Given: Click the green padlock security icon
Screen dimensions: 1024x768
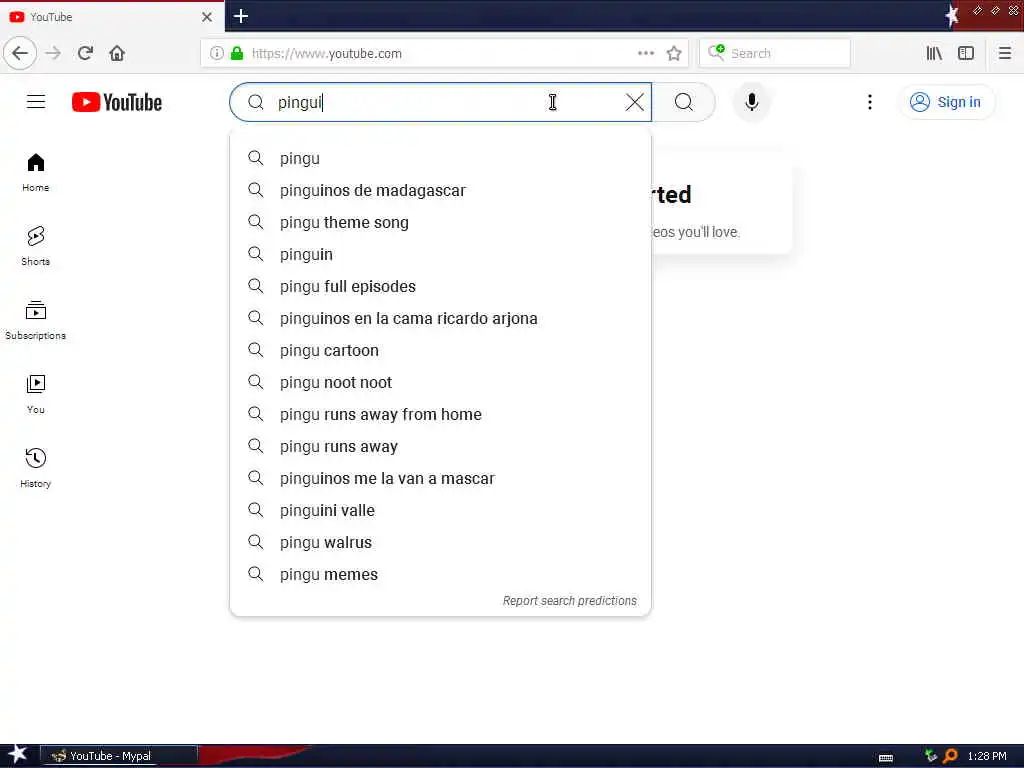Looking at the screenshot, I should (237, 53).
